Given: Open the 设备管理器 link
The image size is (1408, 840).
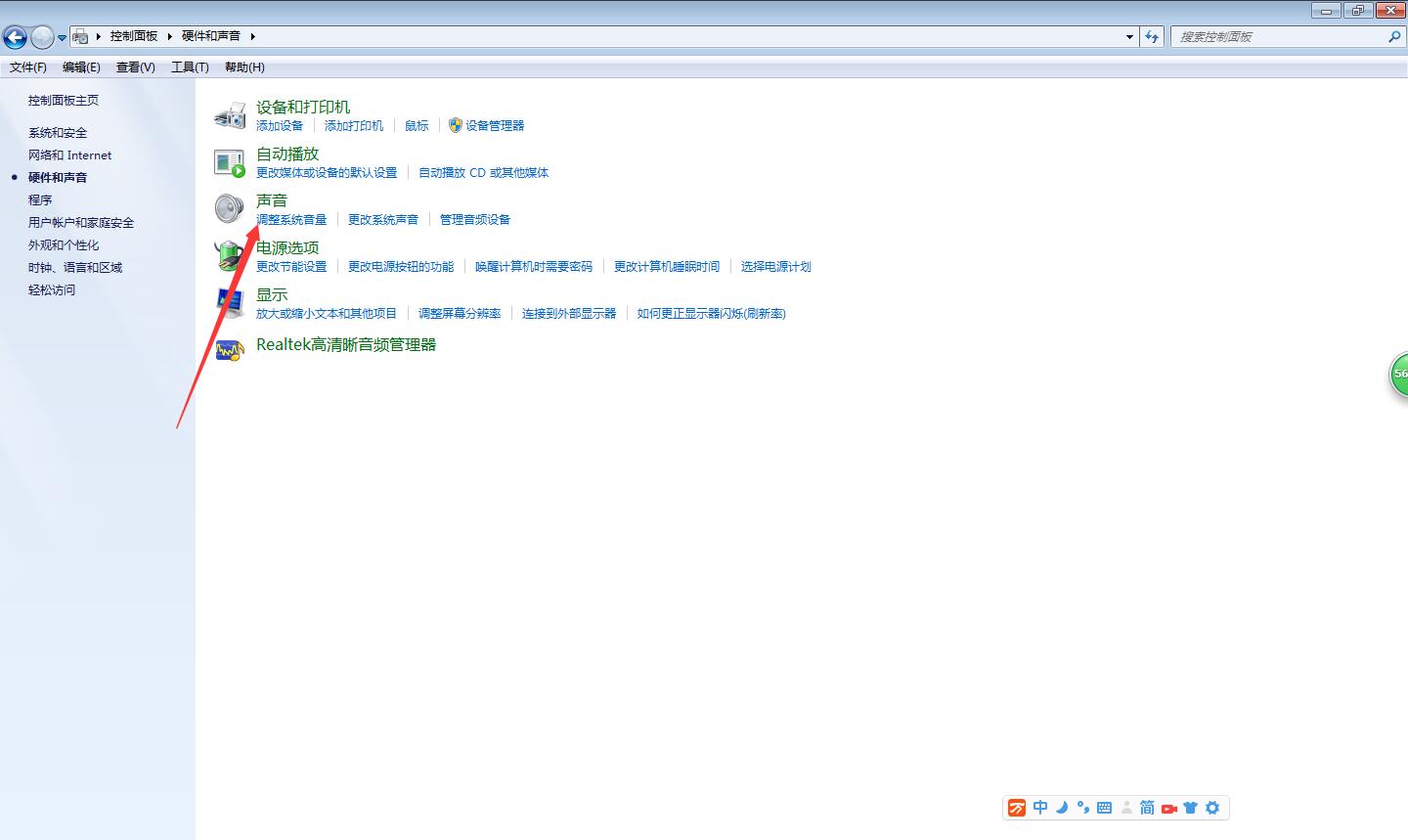Looking at the screenshot, I should point(494,126).
